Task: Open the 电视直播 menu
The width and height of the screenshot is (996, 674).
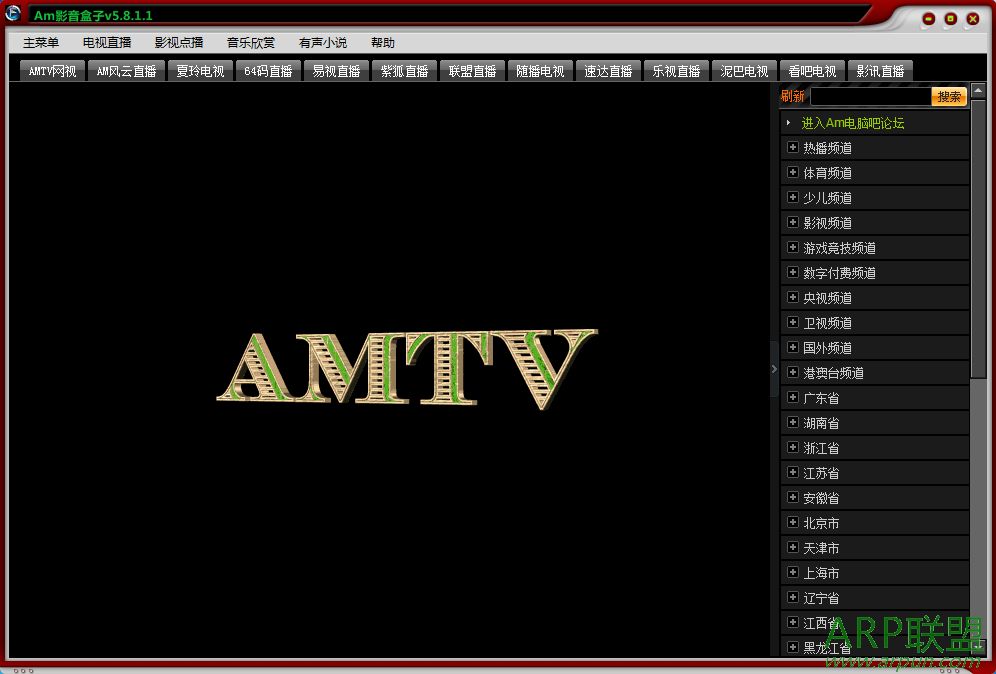Action: point(107,43)
